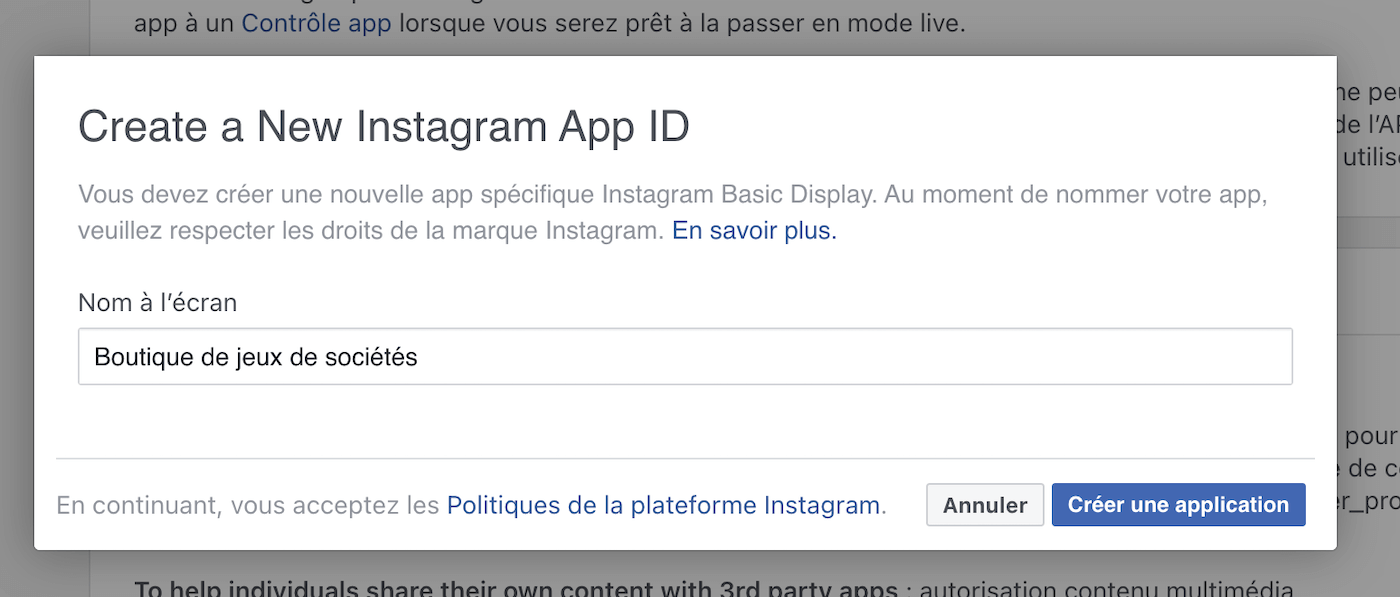Click the Instagram Basic Display description paragraph

coord(673,212)
